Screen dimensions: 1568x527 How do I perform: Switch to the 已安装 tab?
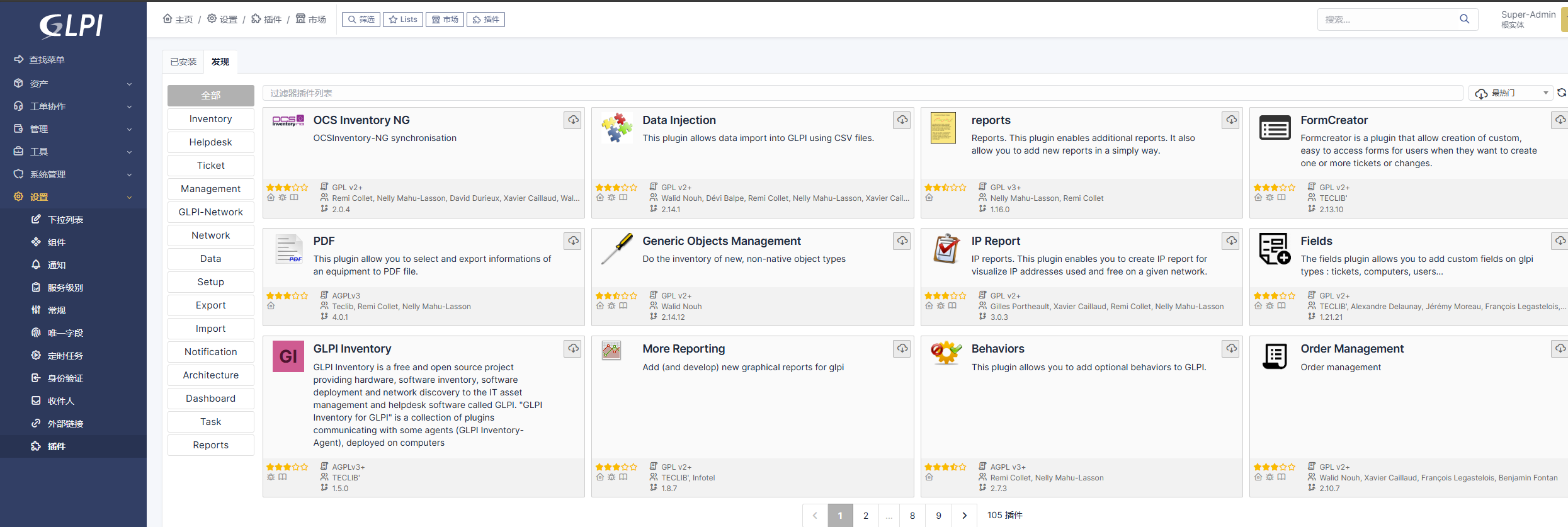(183, 62)
